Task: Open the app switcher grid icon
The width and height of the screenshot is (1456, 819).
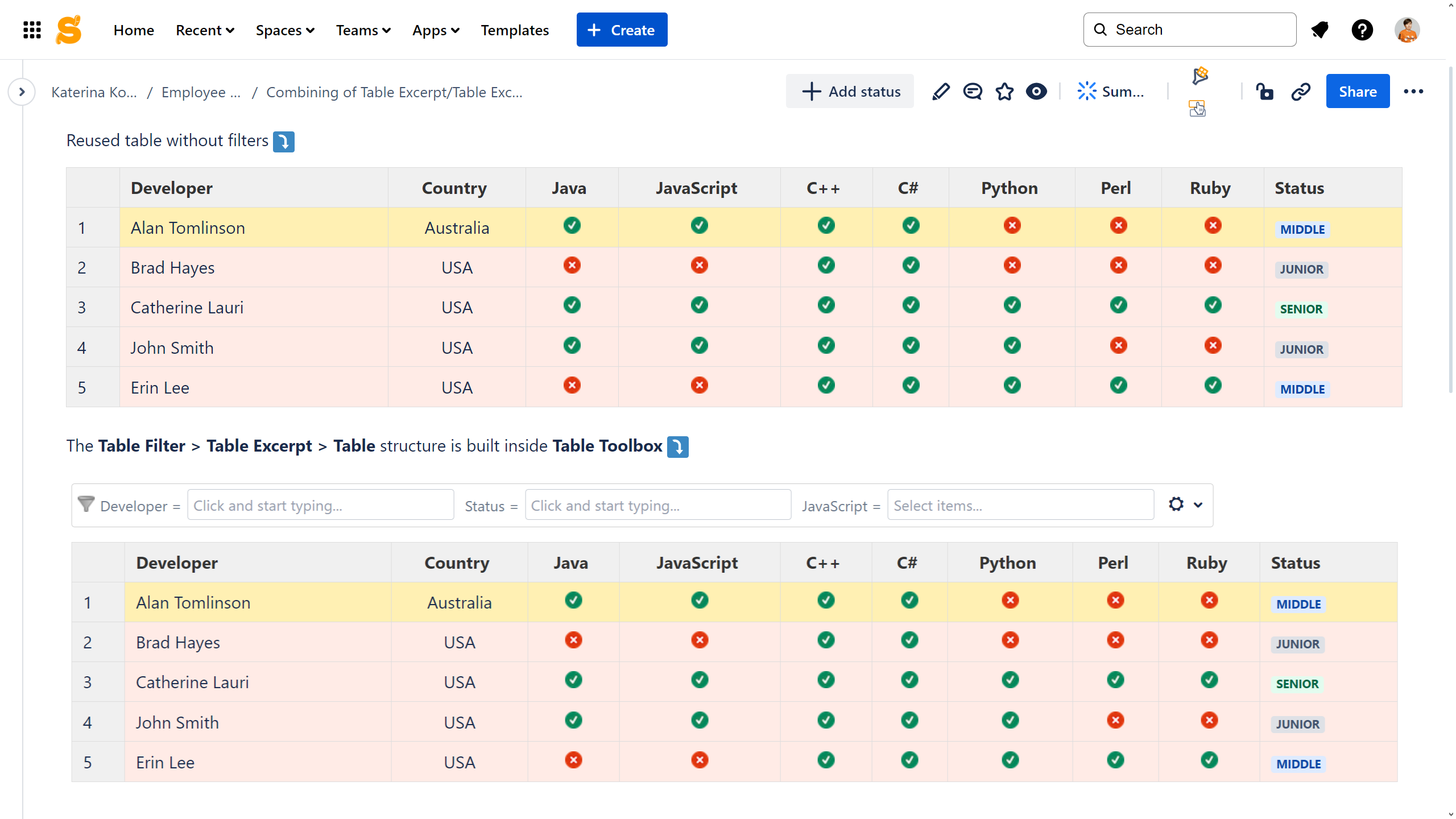Action: [32, 30]
